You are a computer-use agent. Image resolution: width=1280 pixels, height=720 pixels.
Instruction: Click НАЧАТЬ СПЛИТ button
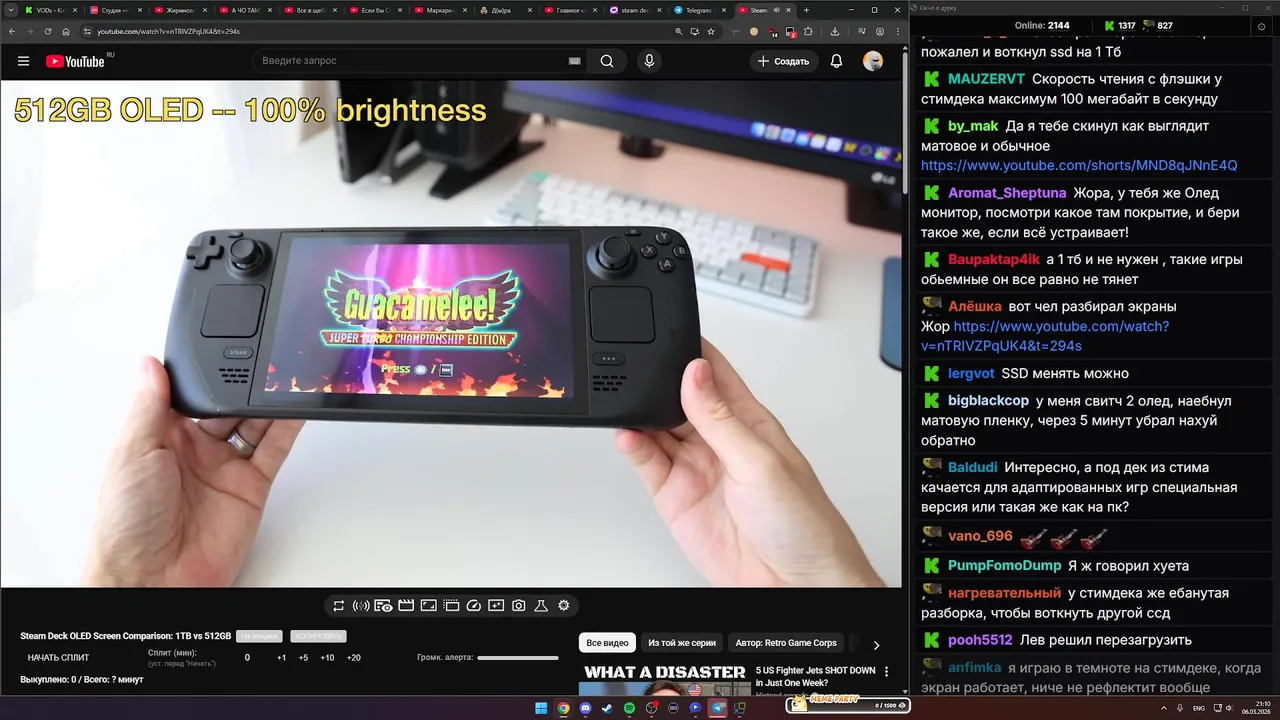point(58,658)
